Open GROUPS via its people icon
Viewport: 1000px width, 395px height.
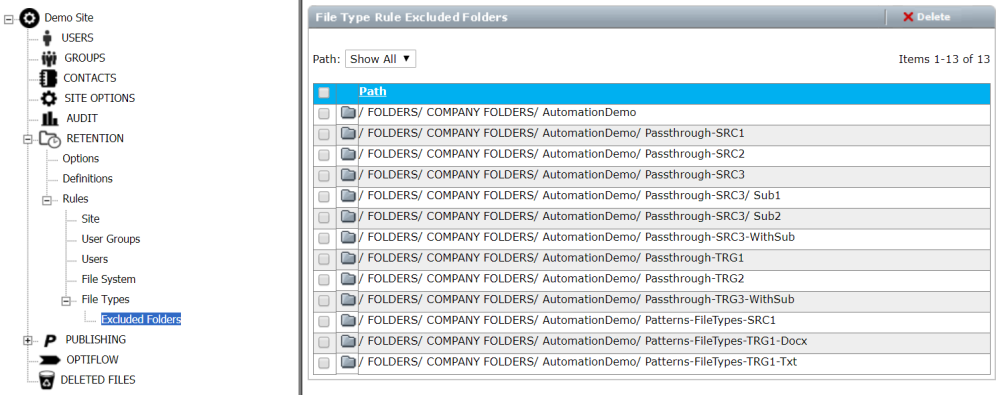pos(49,58)
